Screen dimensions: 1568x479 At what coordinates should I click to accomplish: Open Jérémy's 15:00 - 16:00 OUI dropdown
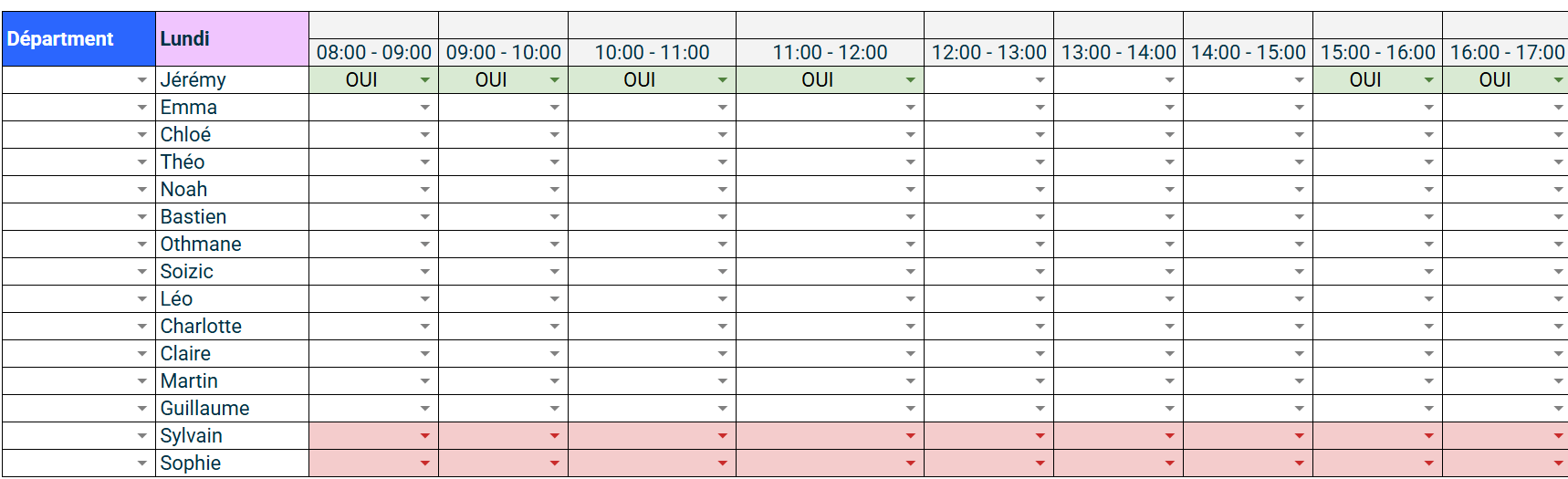(1377, 80)
